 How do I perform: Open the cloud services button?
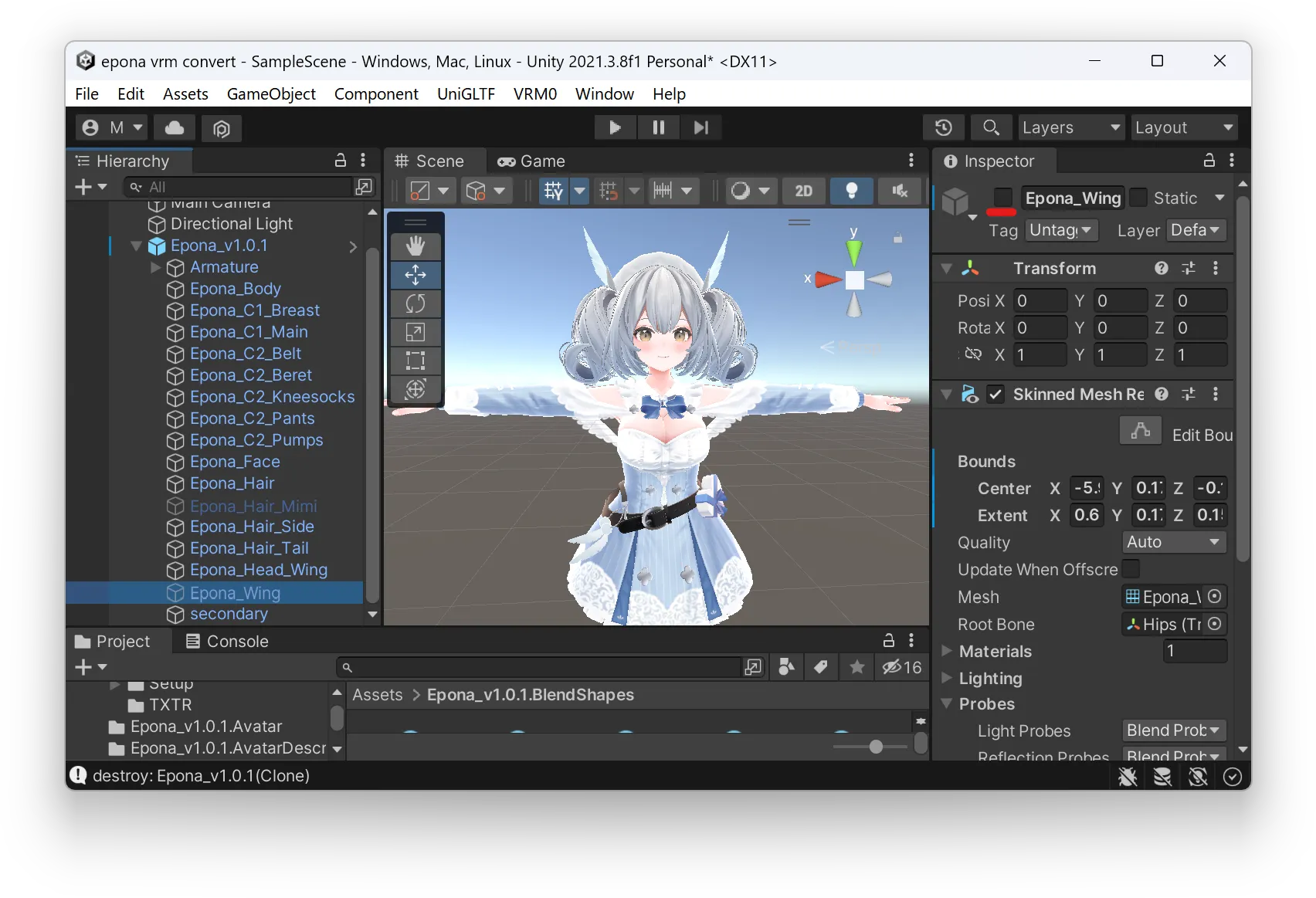pyautogui.click(x=175, y=127)
